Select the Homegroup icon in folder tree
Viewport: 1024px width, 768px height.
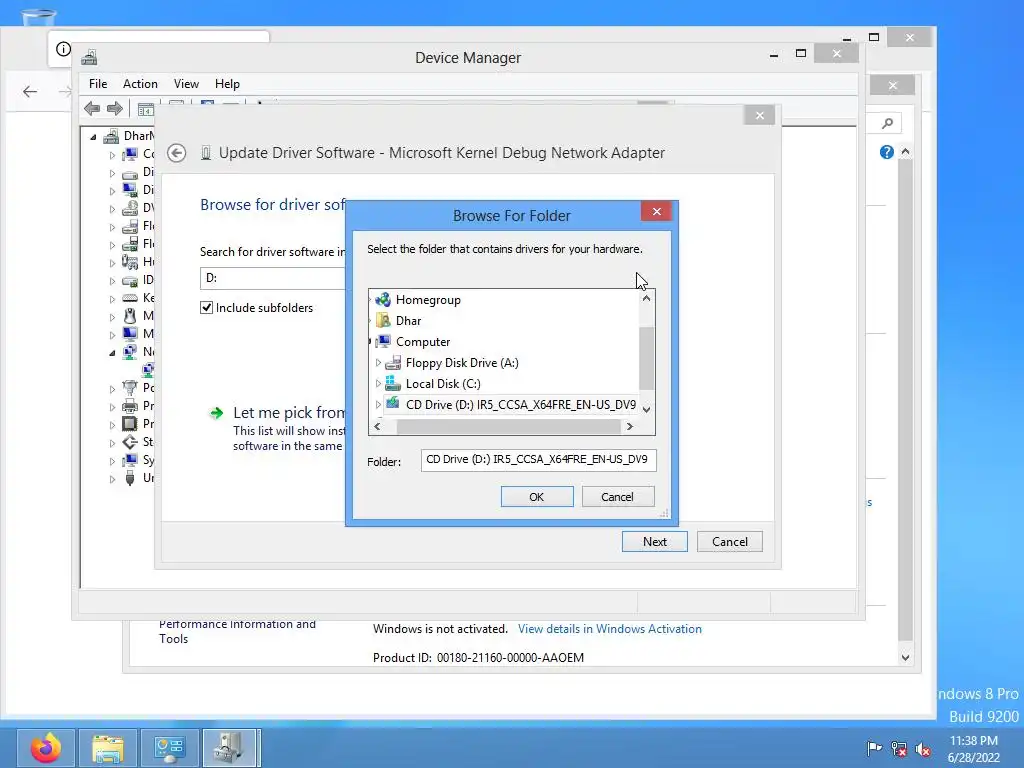[383, 300]
